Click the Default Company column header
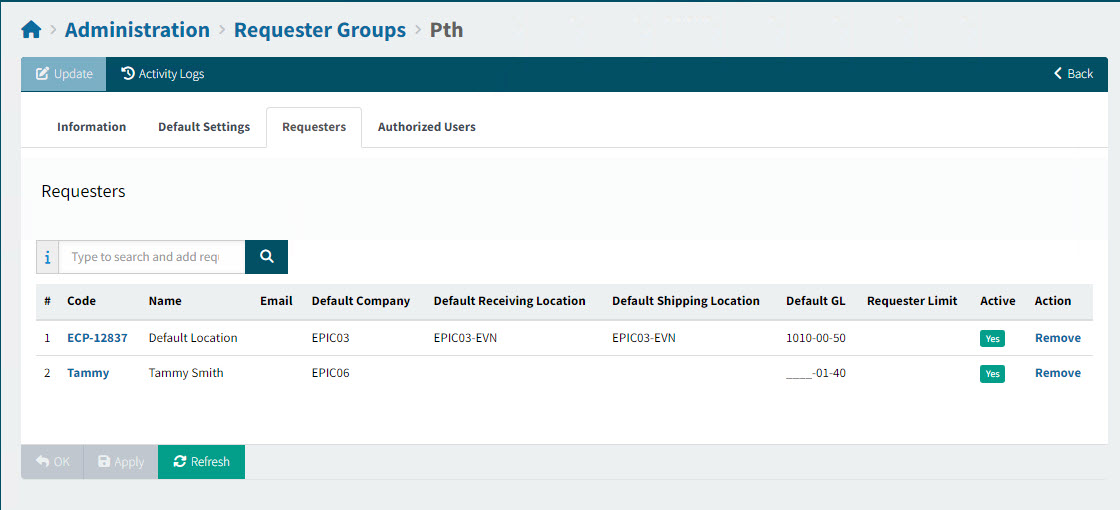 tap(361, 301)
